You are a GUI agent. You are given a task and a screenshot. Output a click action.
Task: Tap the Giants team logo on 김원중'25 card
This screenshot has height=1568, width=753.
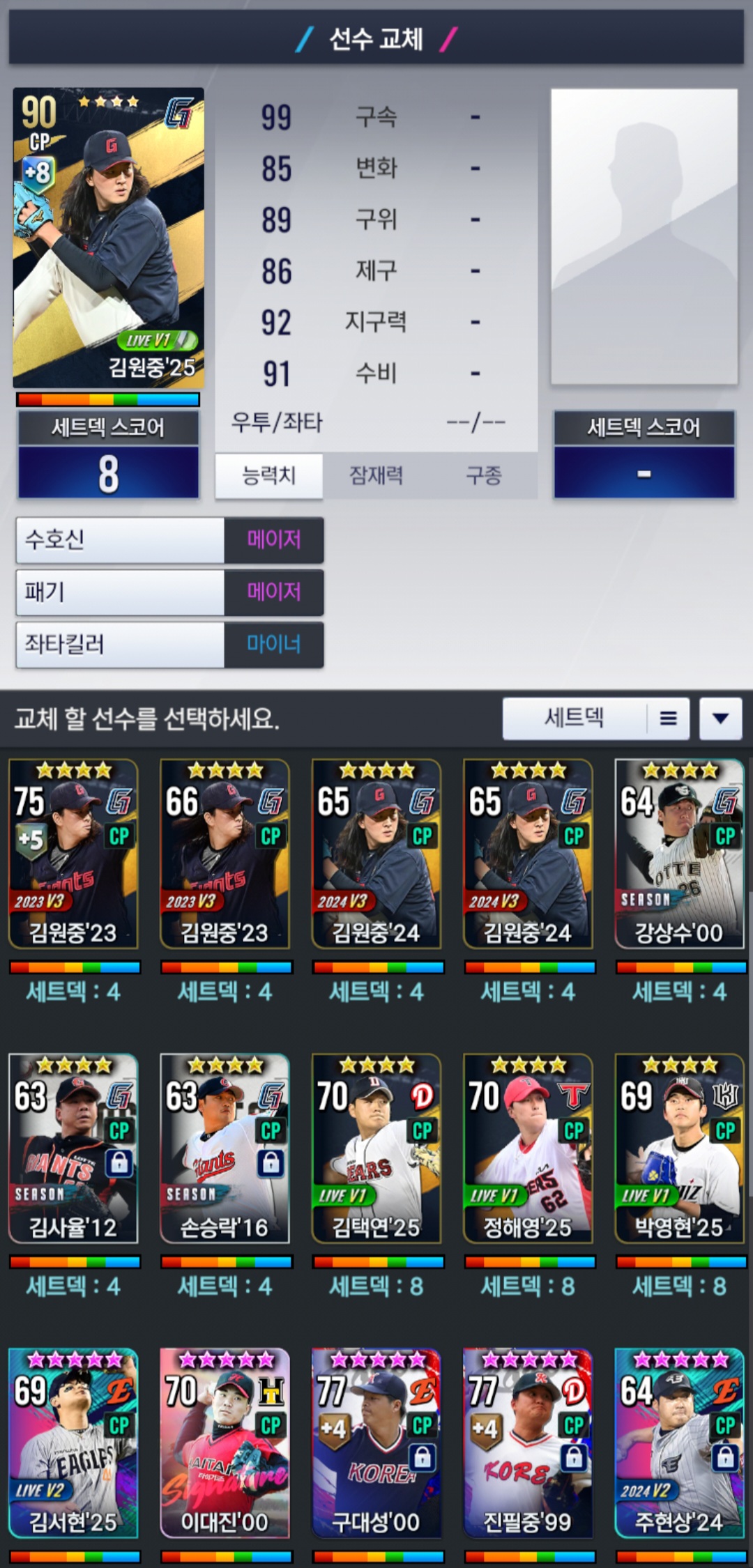pyautogui.click(x=178, y=114)
